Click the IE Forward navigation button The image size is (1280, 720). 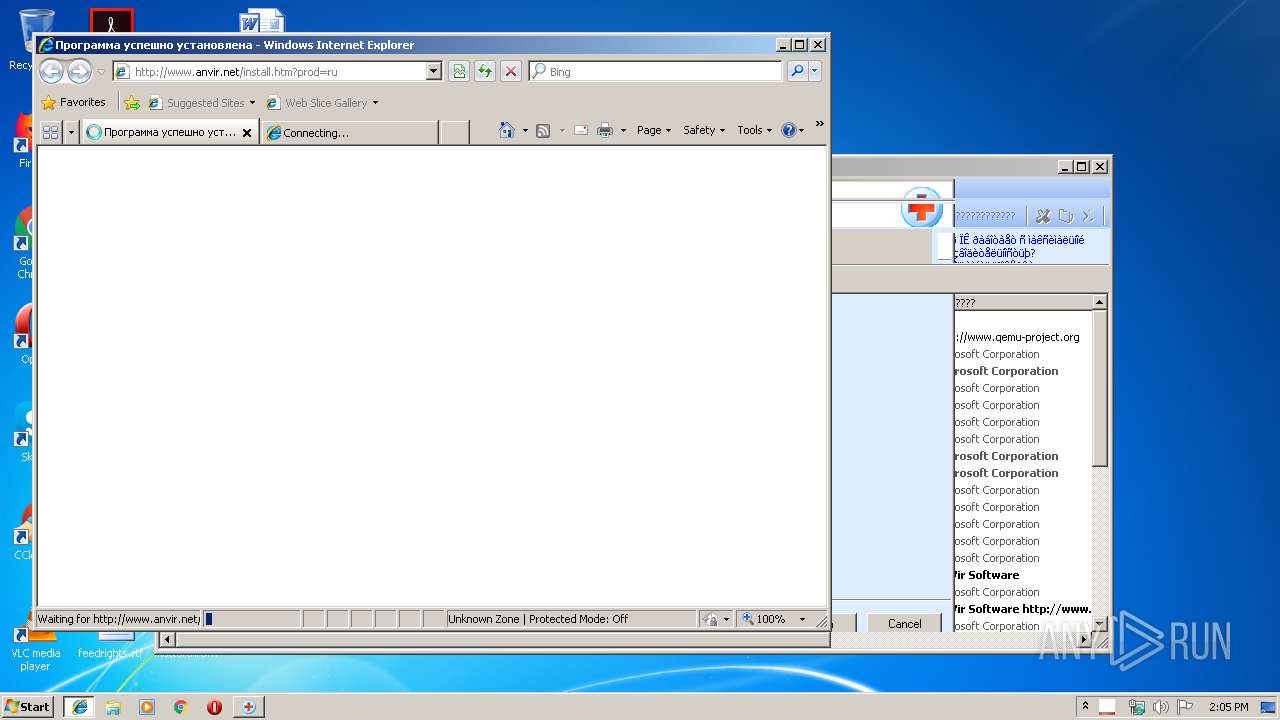(79, 71)
